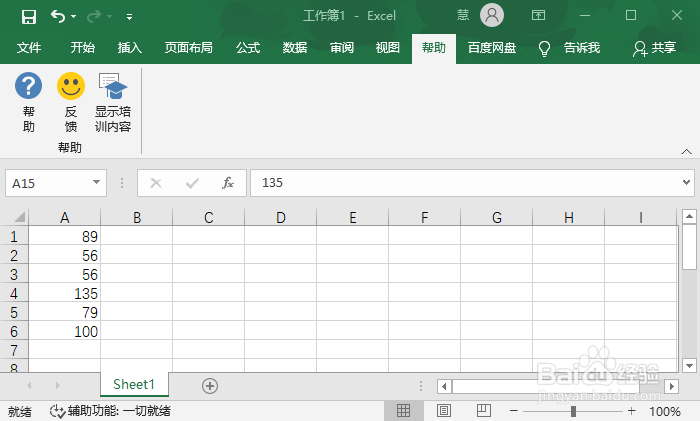Open the Redo history dropdown arrow
Viewport: 700px width, 421px height.
pyautogui.click(x=109, y=17)
